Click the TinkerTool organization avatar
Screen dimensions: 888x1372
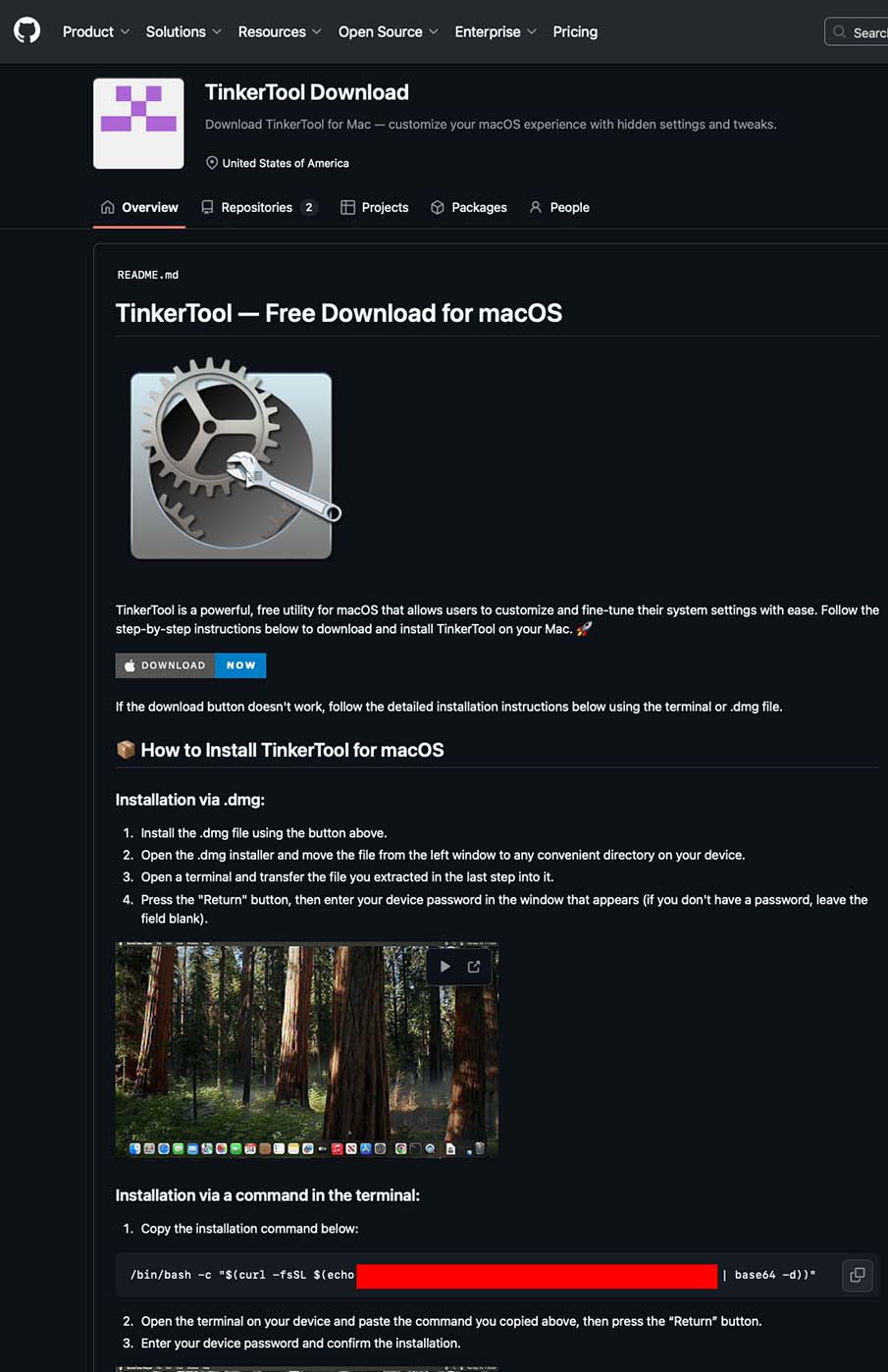tap(138, 124)
